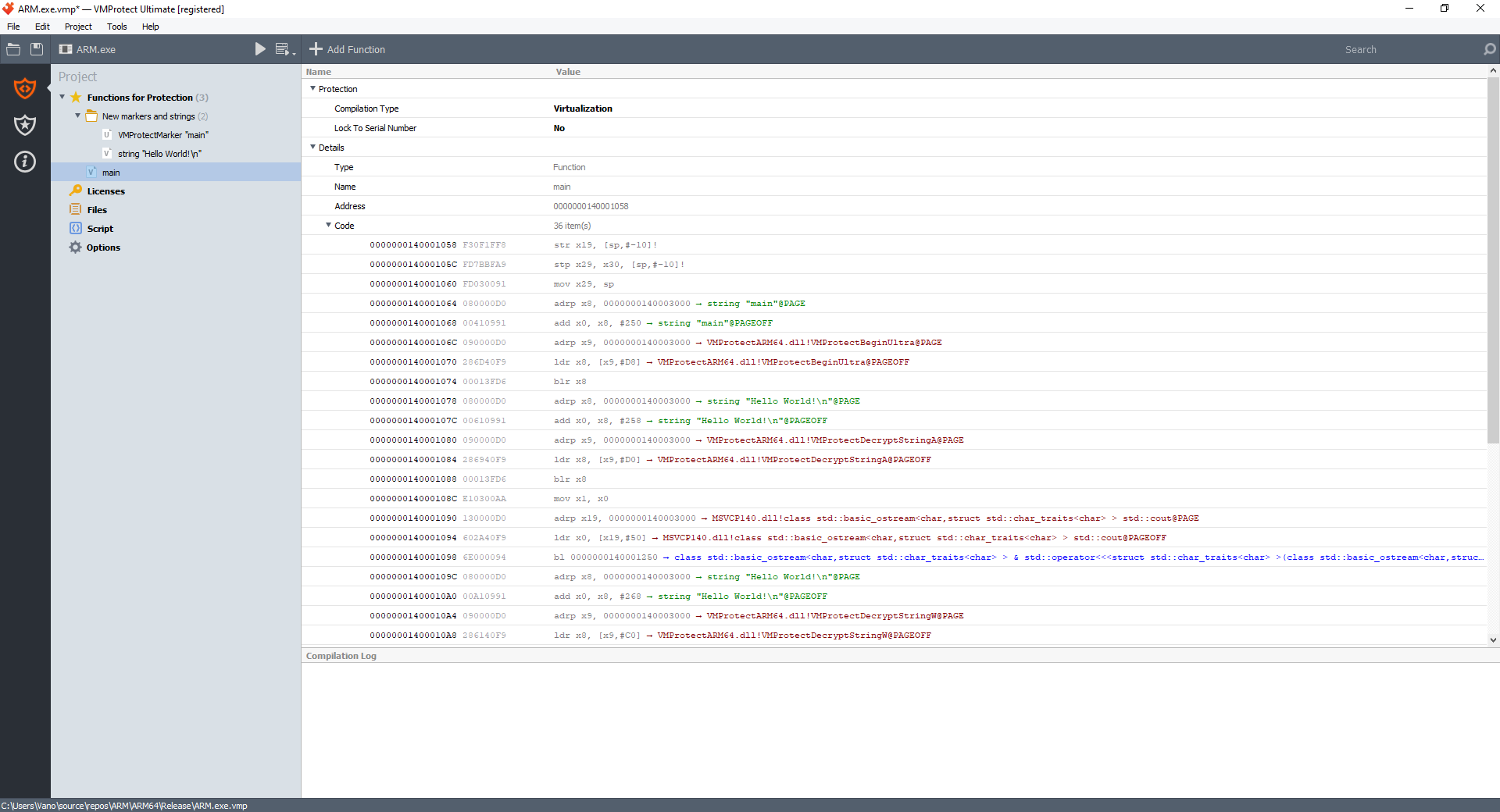
Task: Open the Functions star-shield sidebar icon
Action: [25, 125]
